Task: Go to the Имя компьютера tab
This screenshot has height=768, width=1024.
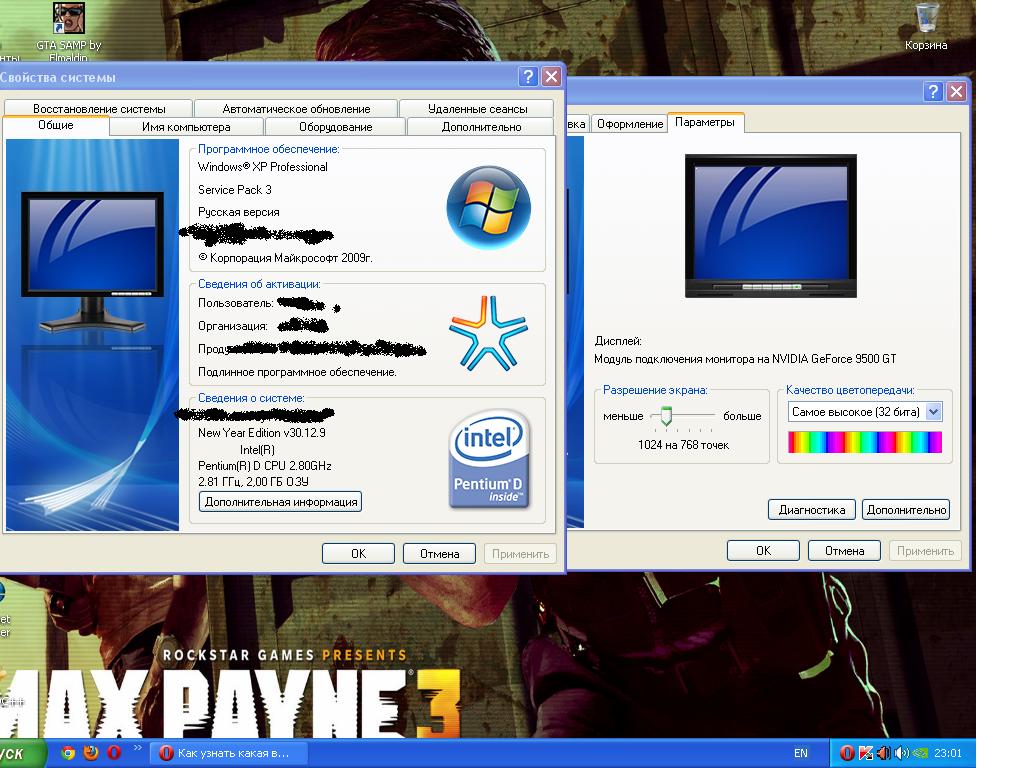Action: click(x=186, y=127)
